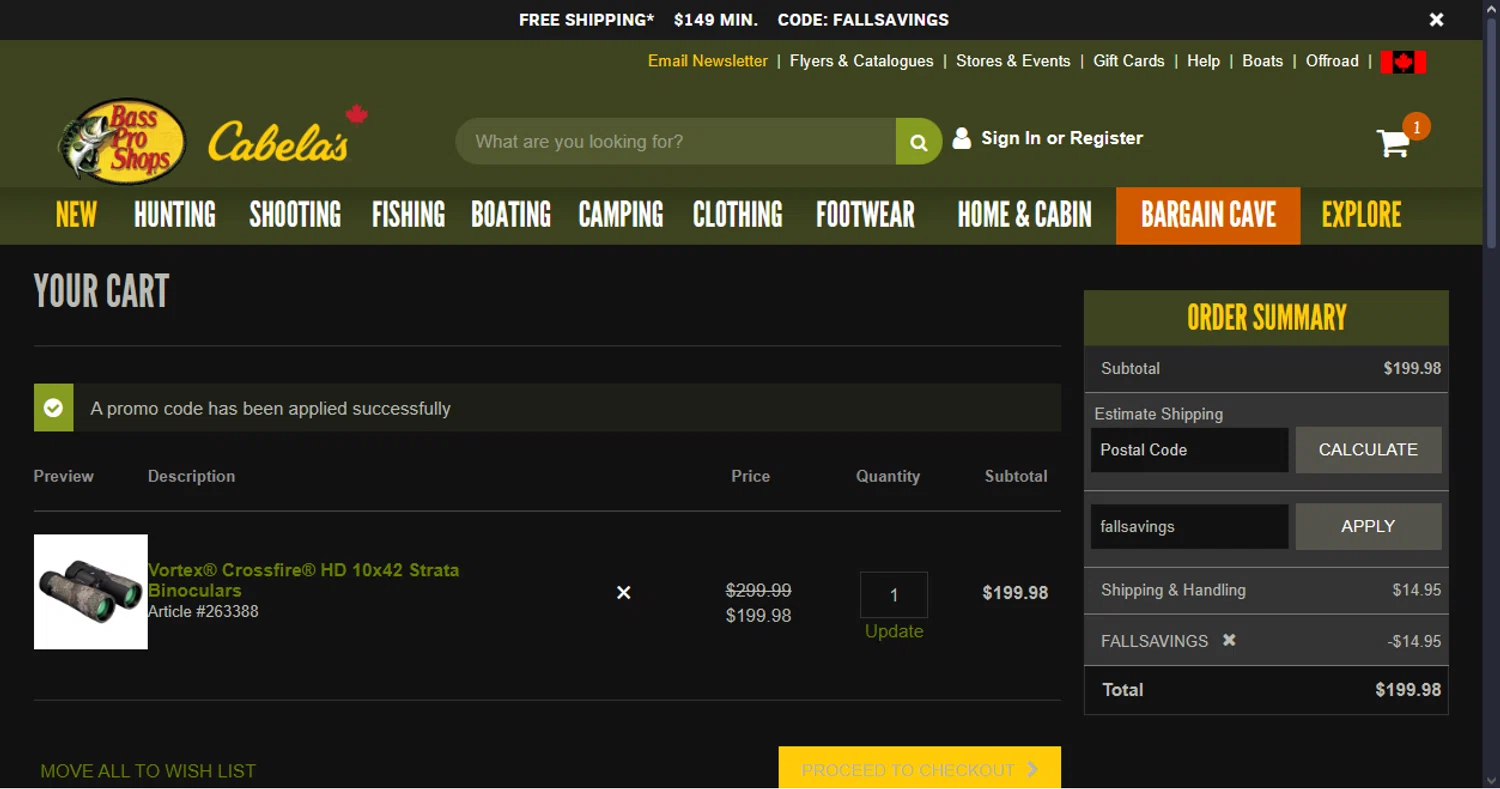Open the shopping cart icon
This screenshot has width=1500, height=789.
pos(1393,143)
